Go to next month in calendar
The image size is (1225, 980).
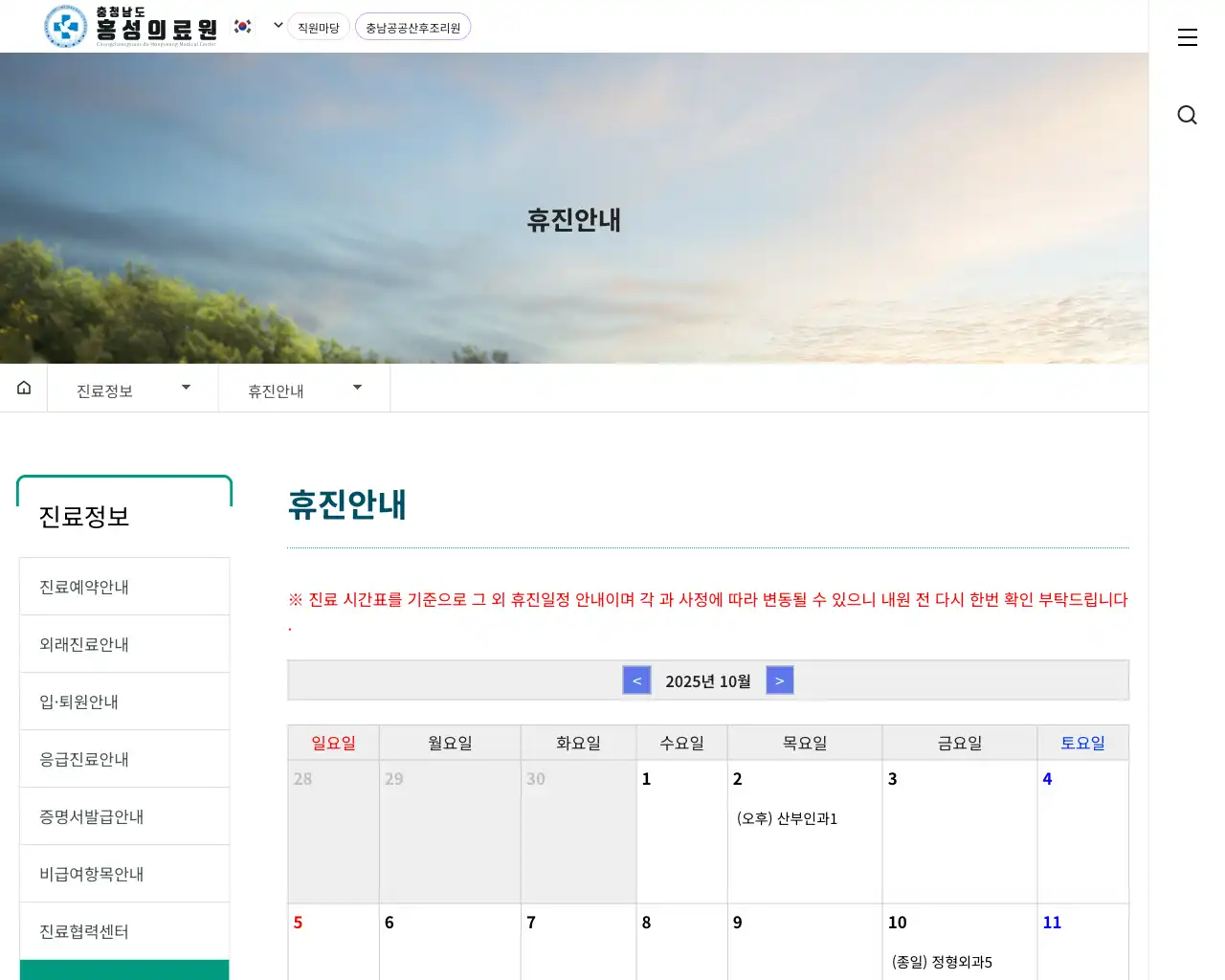coord(780,680)
